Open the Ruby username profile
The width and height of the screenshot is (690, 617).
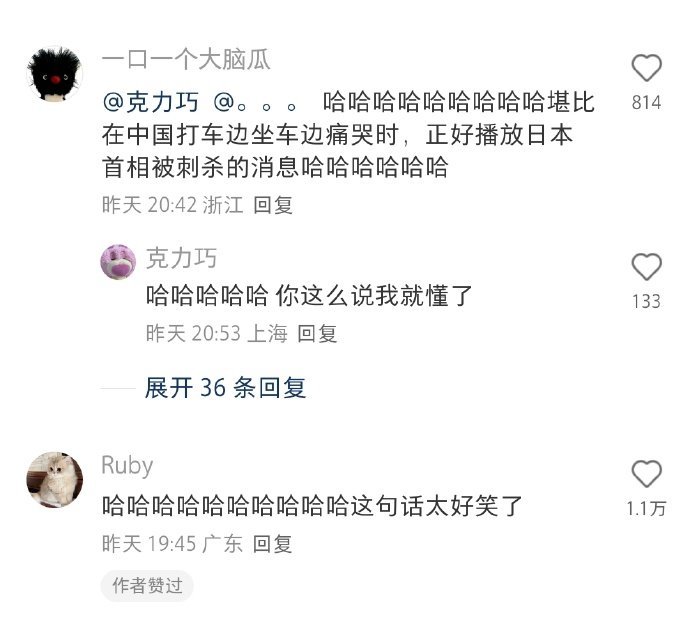pos(127,466)
